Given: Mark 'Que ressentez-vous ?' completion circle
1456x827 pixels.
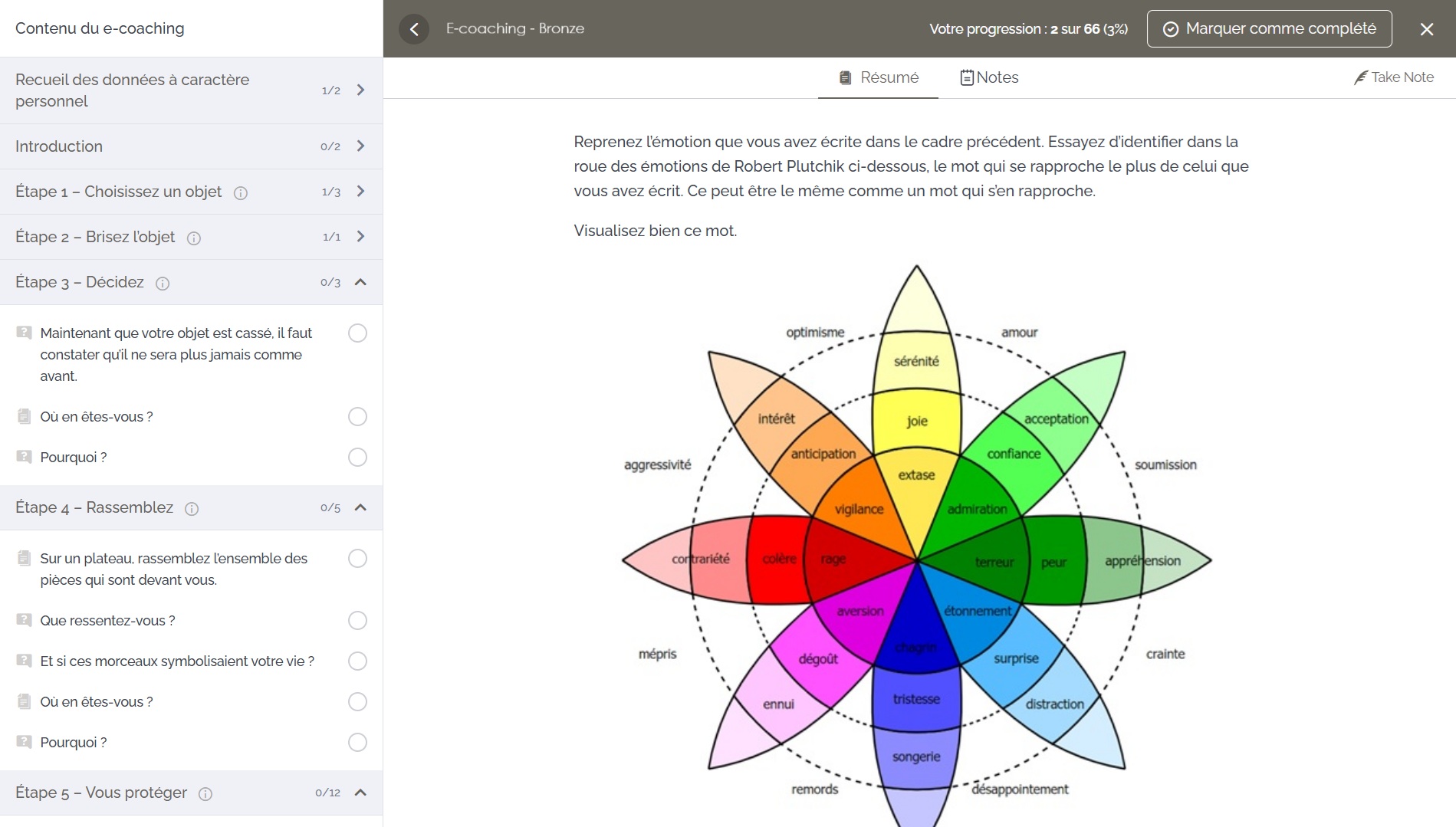Looking at the screenshot, I should pyautogui.click(x=357, y=620).
